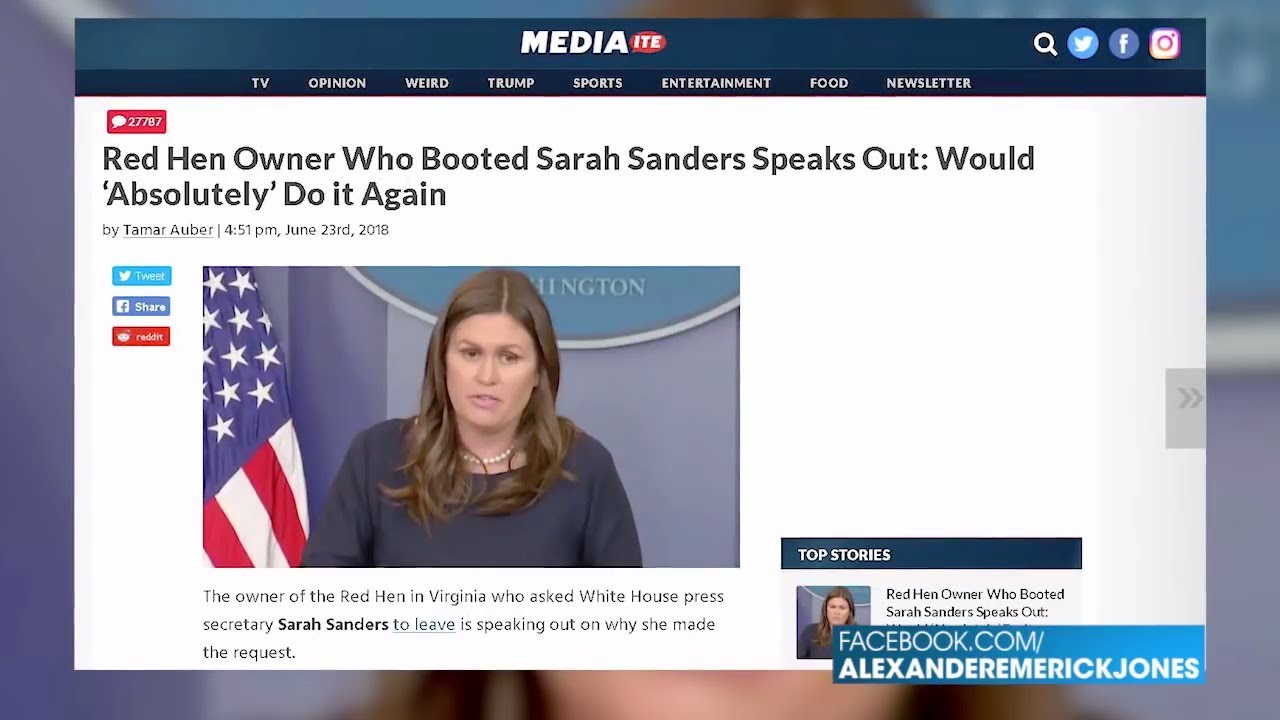Open the TV menu item
This screenshot has width=1280, height=720.
click(x=260, y=83)
